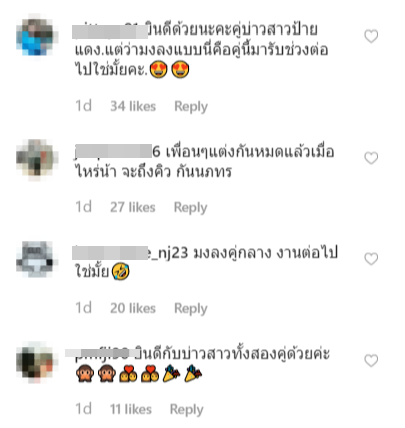Open blurred username of last commenter
Viewport: 405px width, 428px height.
coord(101,353)
